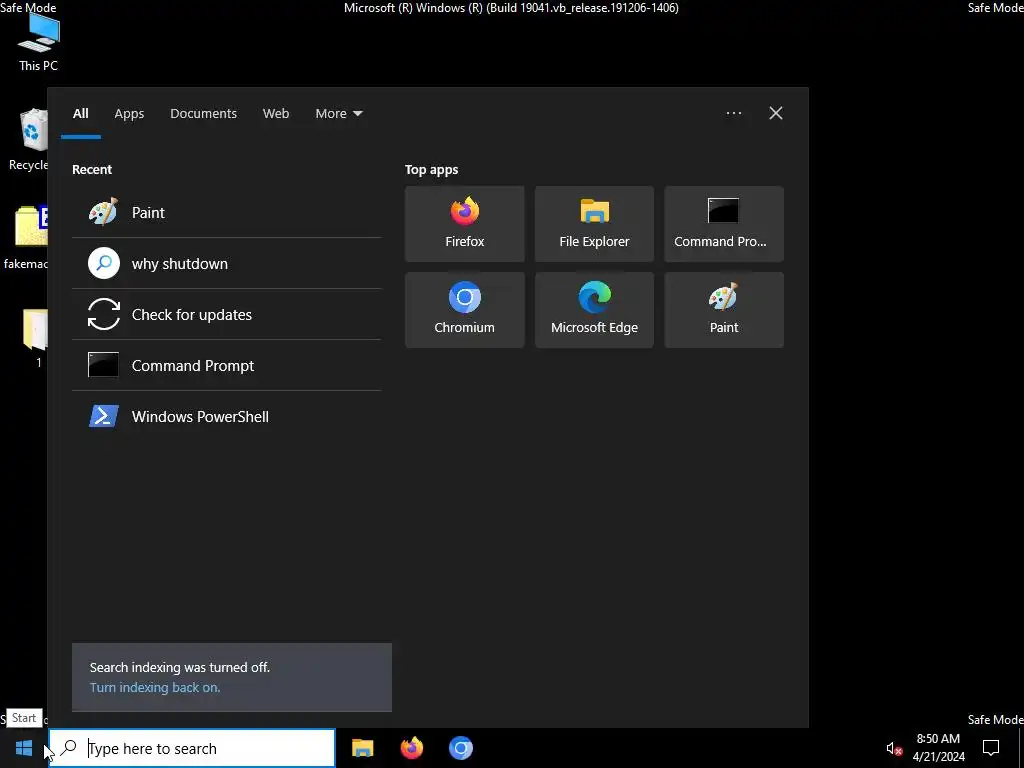The image size is (1024, 768).
Task: Open the Paint tile in Top apps
Action: [x=724, y=310]
